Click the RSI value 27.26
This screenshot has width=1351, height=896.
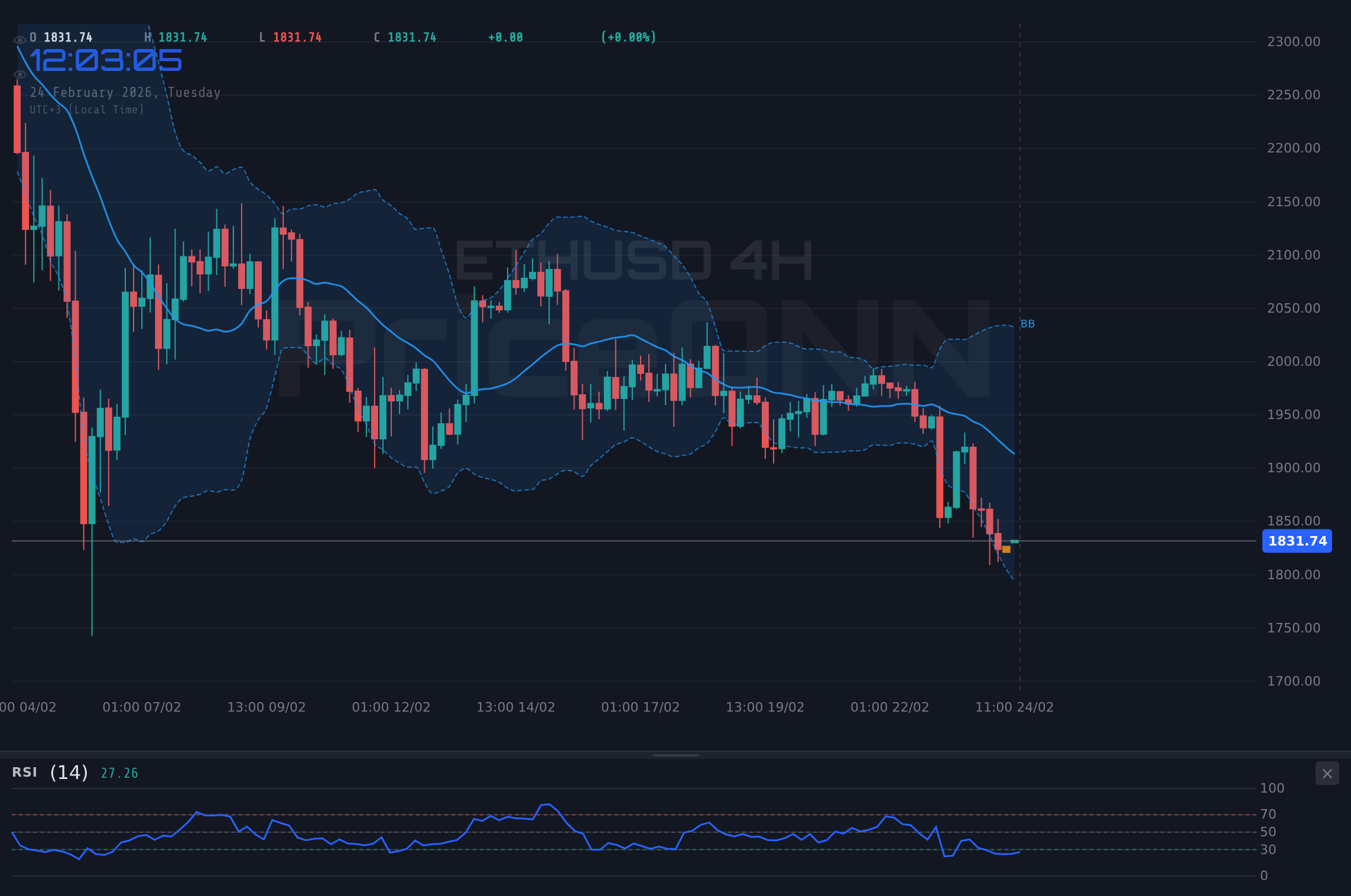(x=119, y=772)
